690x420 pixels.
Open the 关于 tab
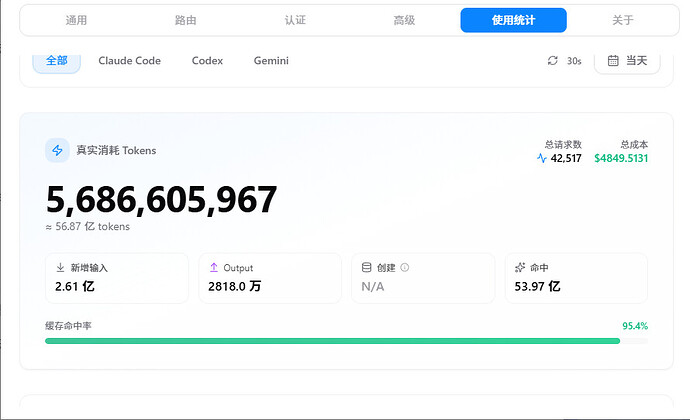tap(623, 20)
